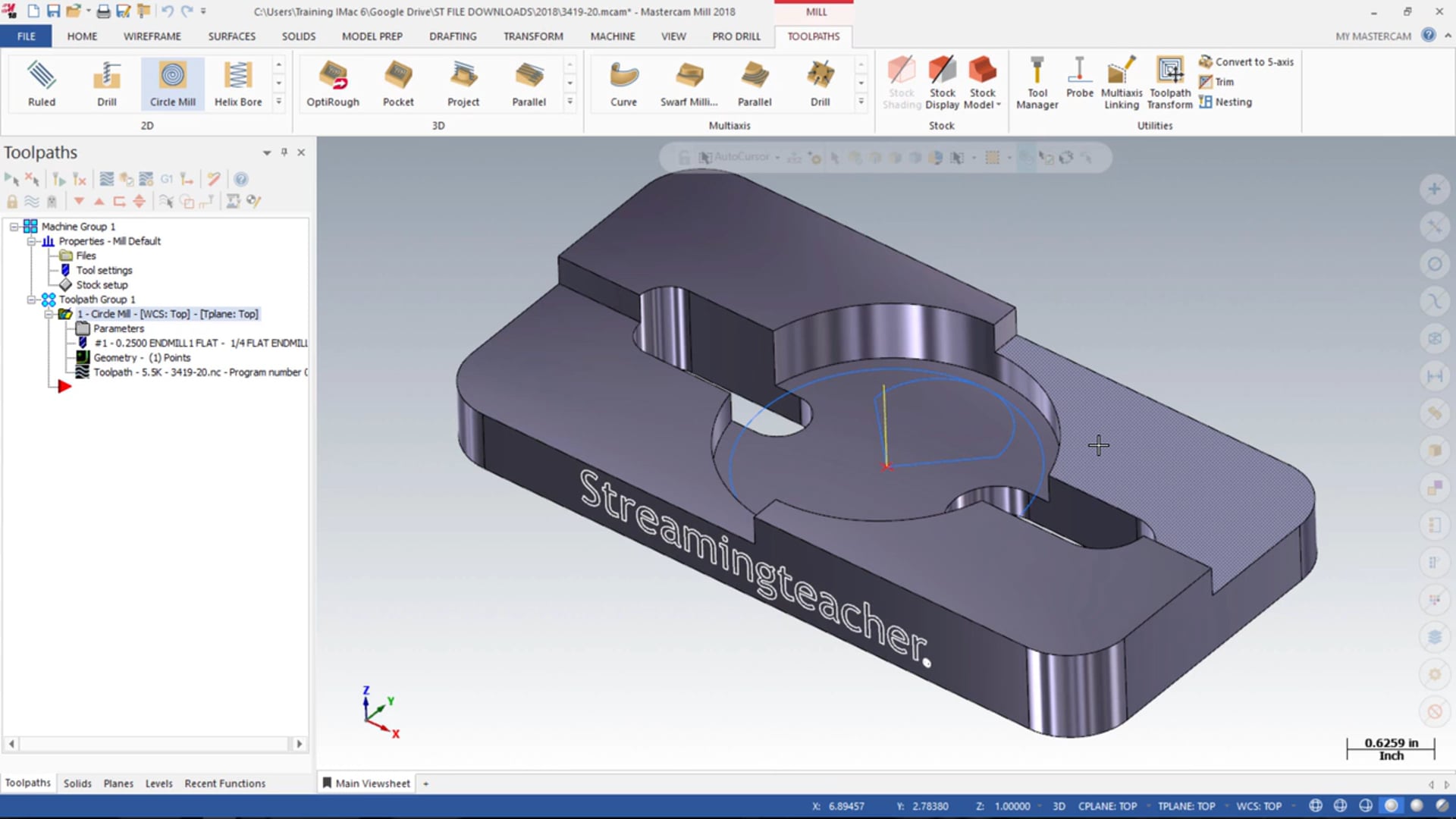The height and width of the screenshot is (819, 1456).
Task: Open Toolpaths manager help icon
Action: pos(240,179)
